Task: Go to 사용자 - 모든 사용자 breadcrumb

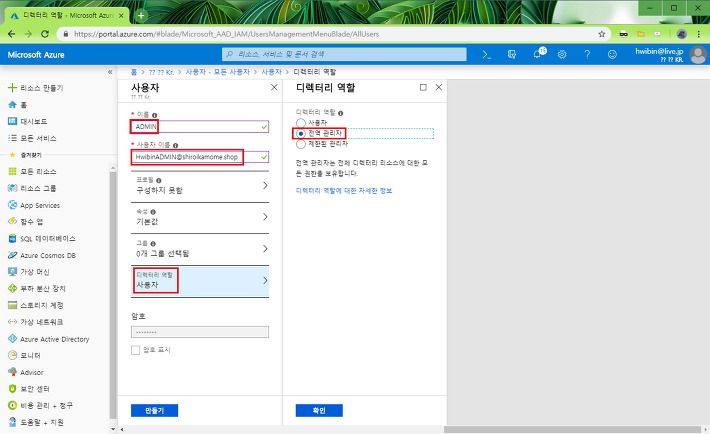Action: coord(218,72)
